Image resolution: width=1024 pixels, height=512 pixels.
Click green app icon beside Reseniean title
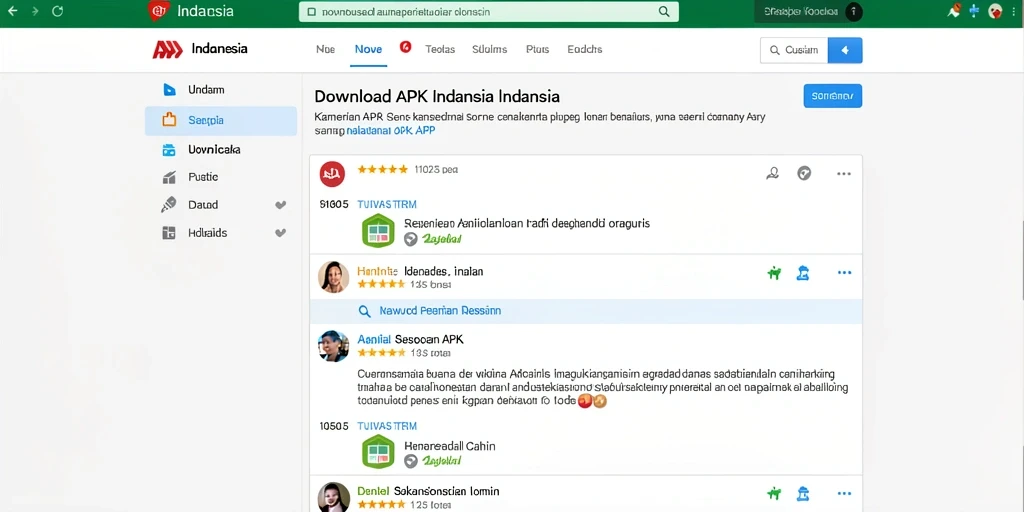(378, 231)
